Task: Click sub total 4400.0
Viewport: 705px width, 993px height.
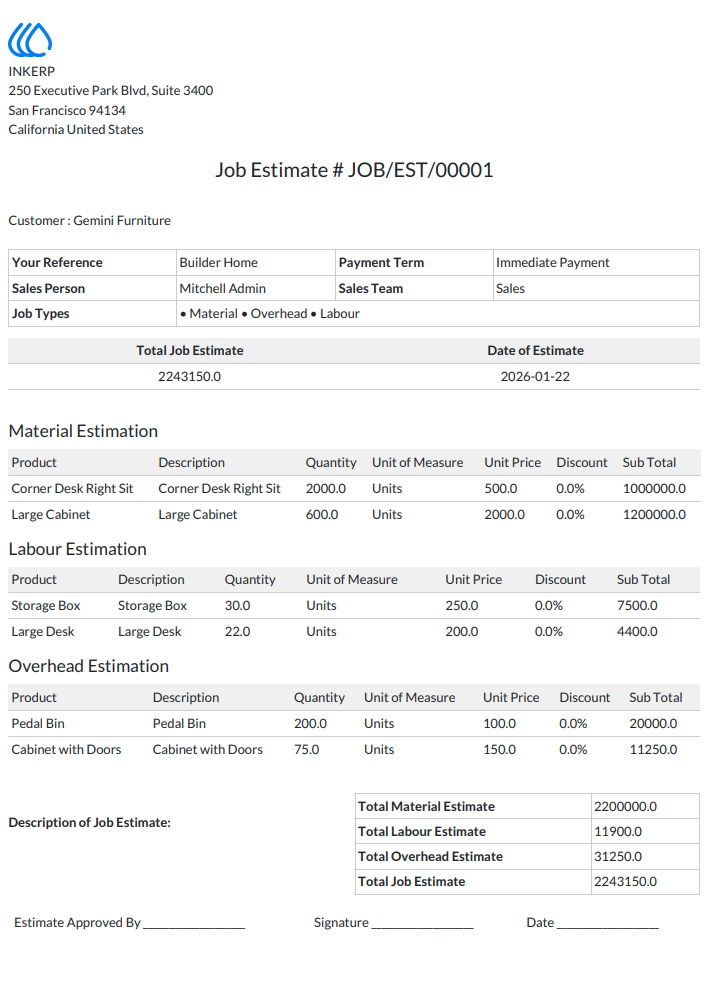Action: coord(637,631)
